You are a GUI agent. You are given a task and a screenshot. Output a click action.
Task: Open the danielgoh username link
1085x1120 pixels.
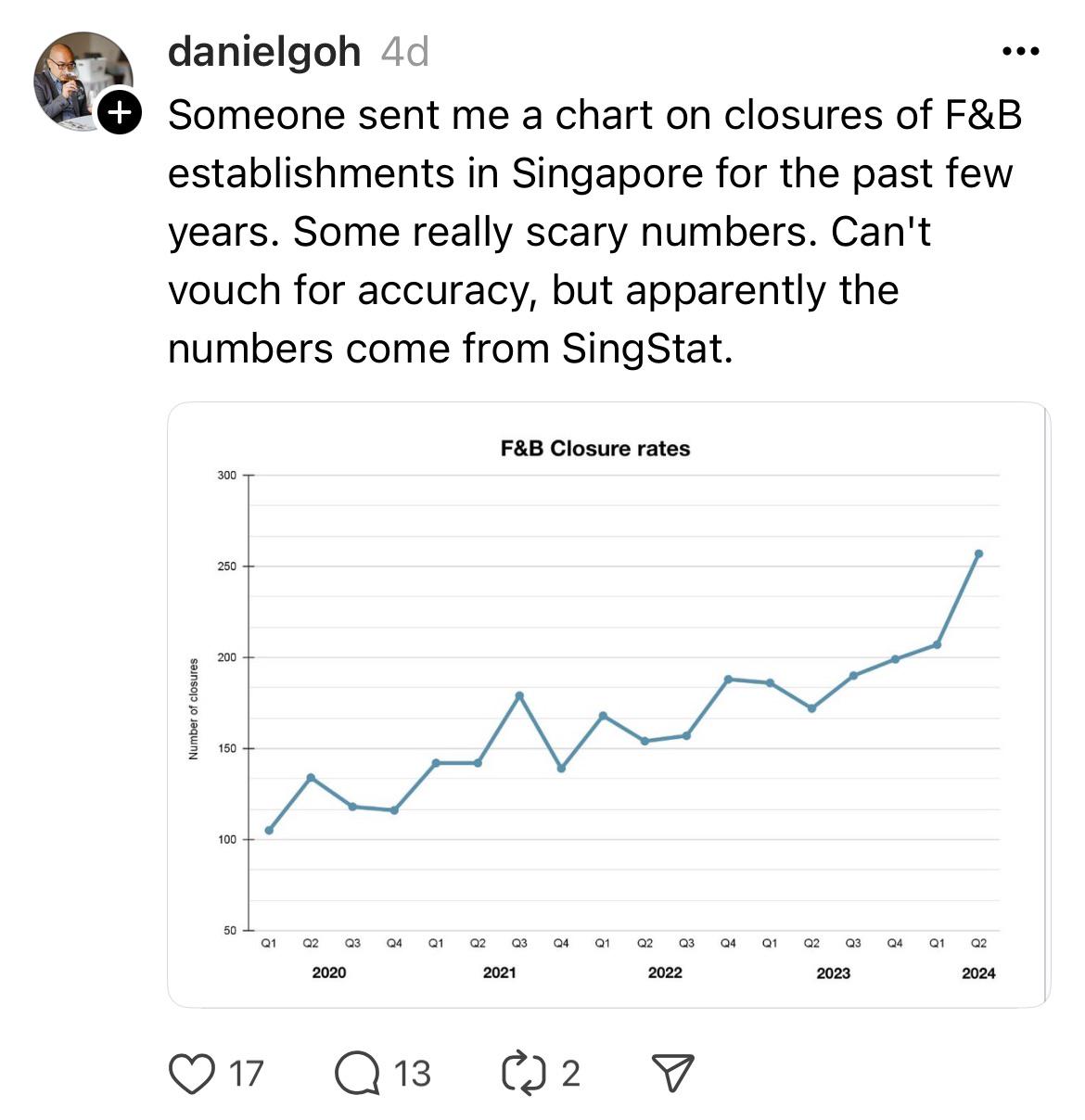pos(264,52)
